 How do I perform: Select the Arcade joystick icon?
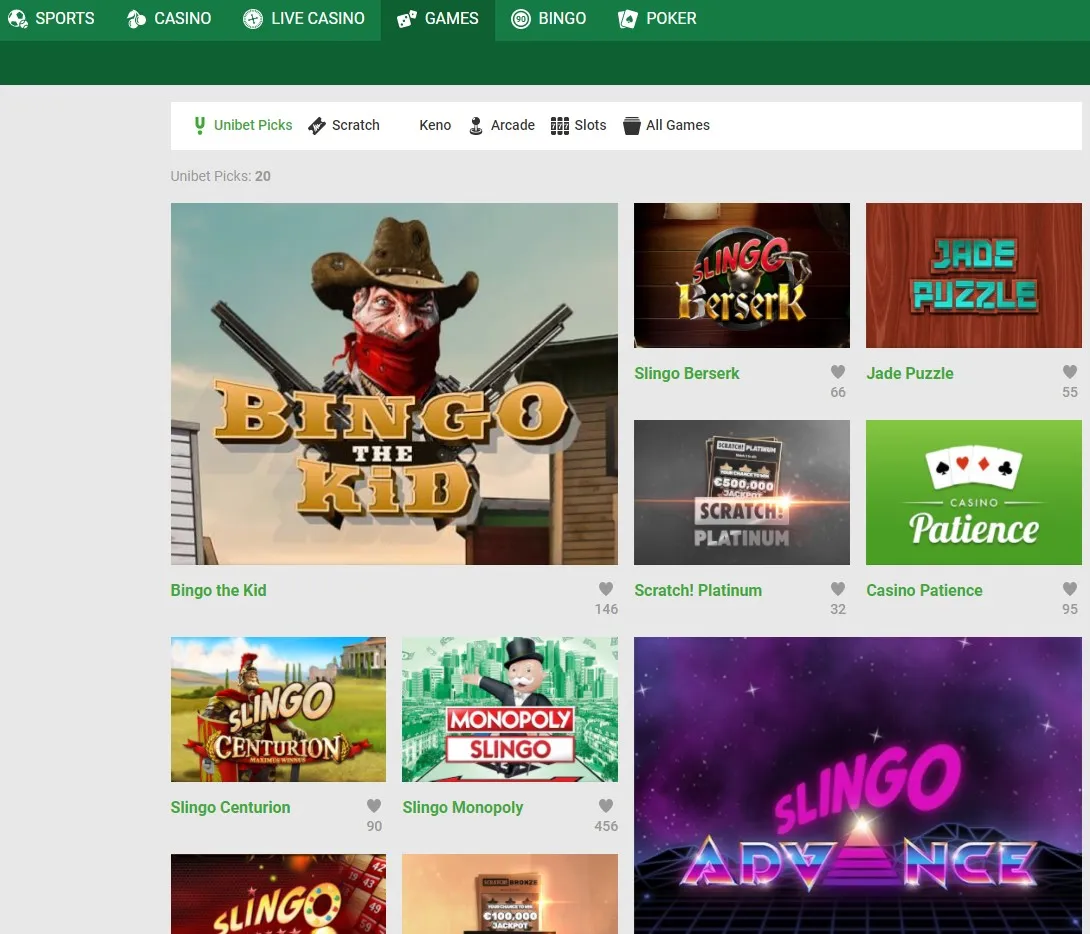[x=476, y=125]
